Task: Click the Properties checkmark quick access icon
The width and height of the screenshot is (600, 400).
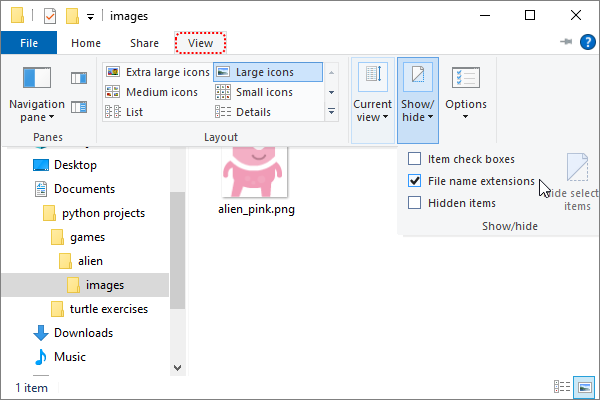Action: pyautogui.click(x=50, y=16)
